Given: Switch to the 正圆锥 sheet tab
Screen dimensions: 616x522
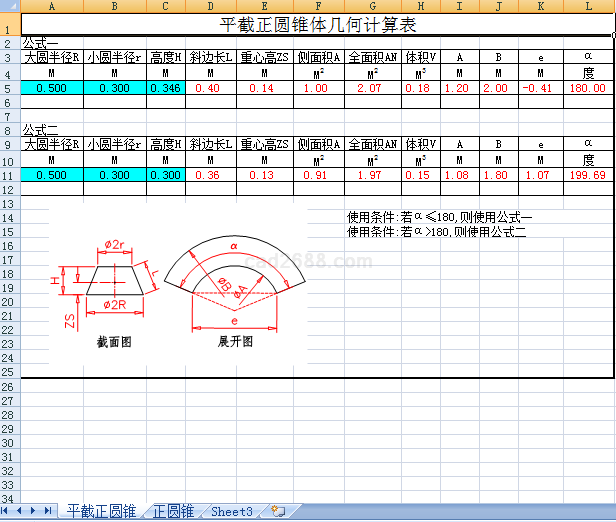Looking at the screenshot, I should (173, 511).
